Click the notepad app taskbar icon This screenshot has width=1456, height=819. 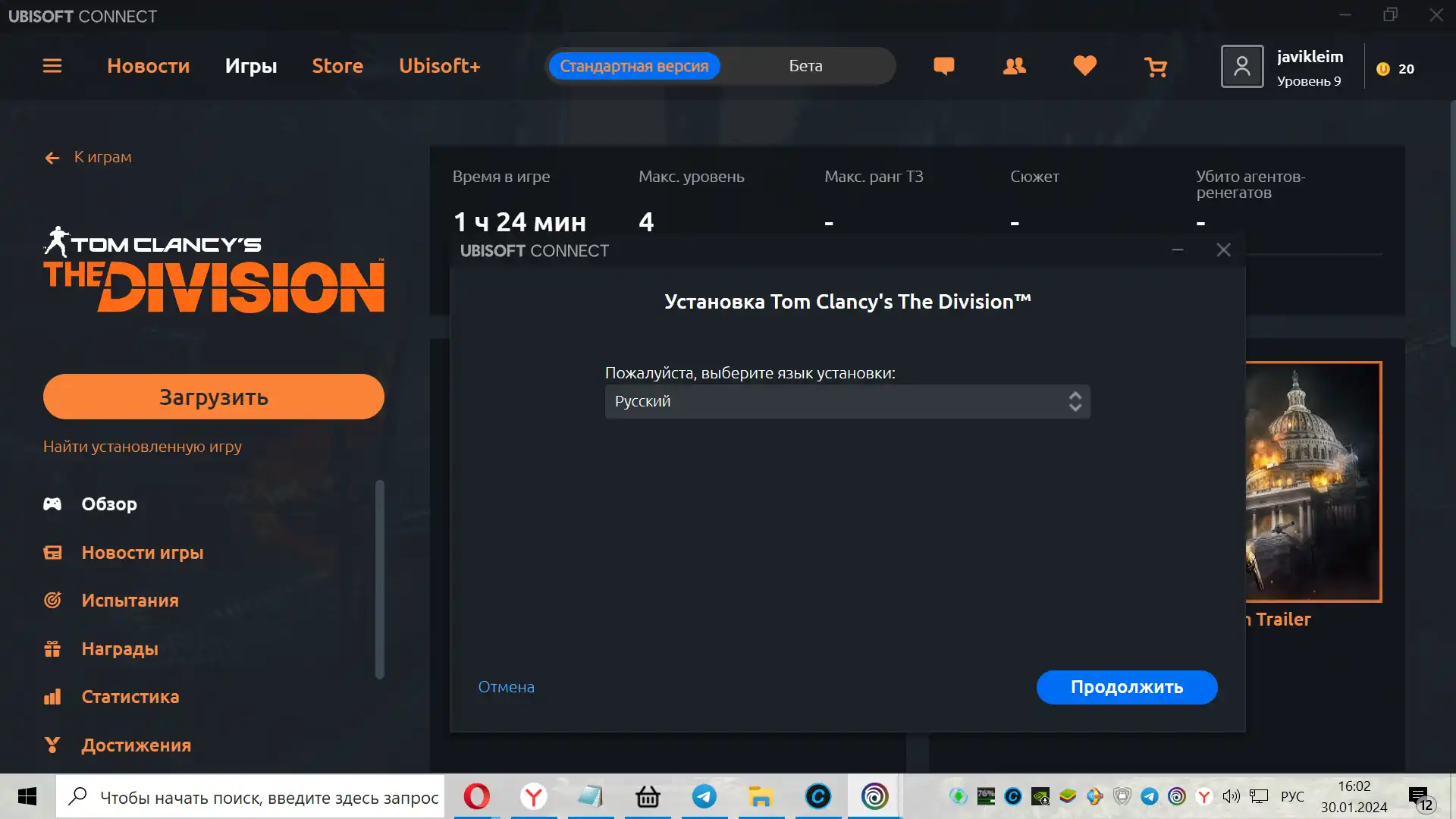pyautogui.click(x=591, y=796)
